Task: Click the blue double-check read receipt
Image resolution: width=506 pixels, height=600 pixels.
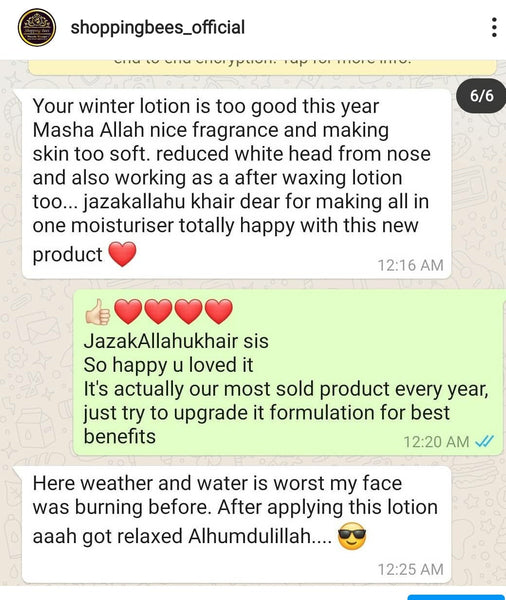Action: pyautogui.click(x=484, y=442)
